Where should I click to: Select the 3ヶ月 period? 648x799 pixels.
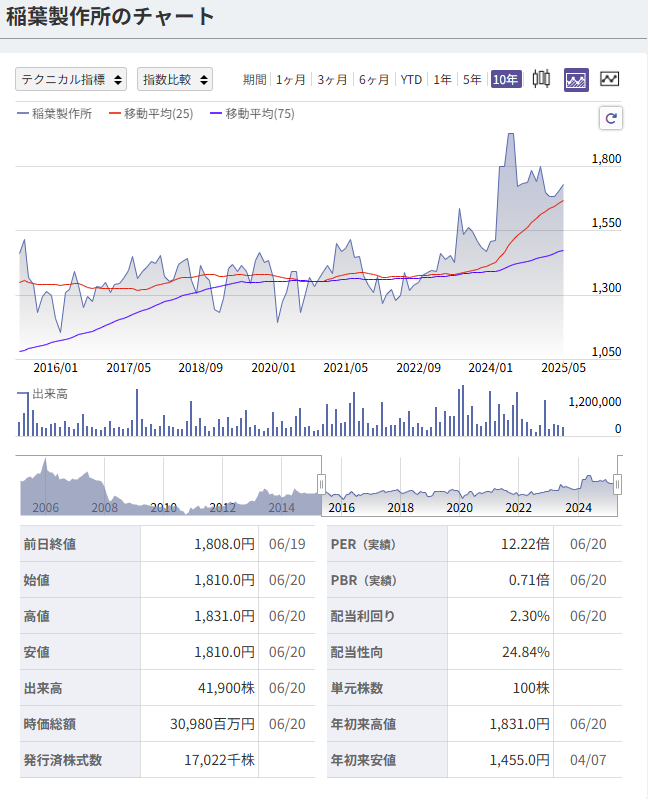(332, 80)
